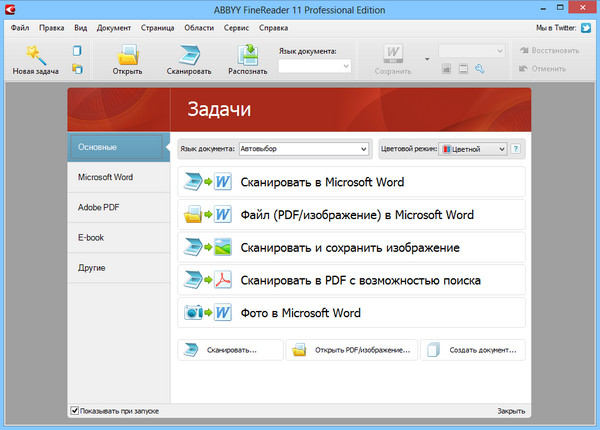
Task: Open the Сервис menu
Action: coord(236,28)
